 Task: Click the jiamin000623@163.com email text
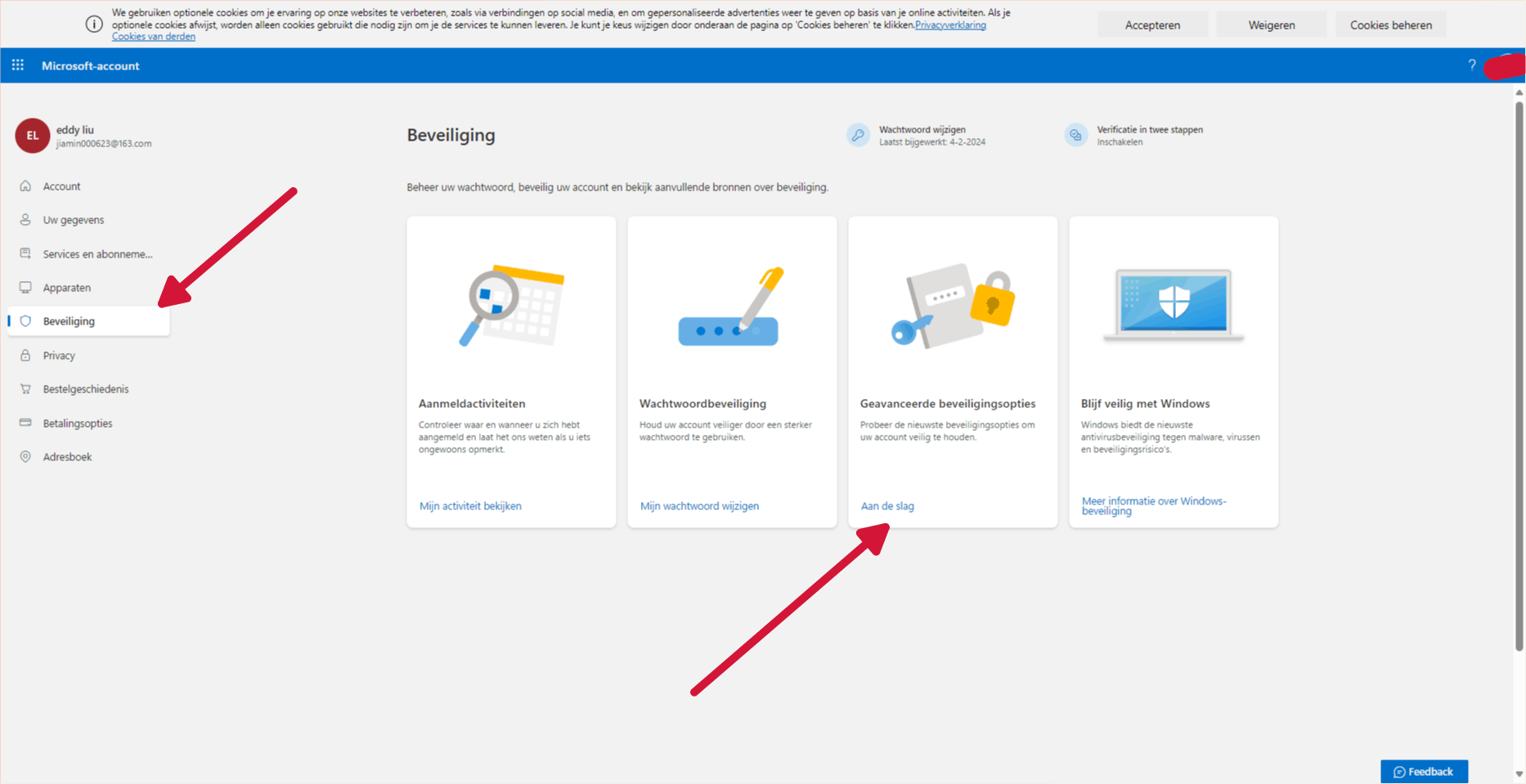(104, 144)
